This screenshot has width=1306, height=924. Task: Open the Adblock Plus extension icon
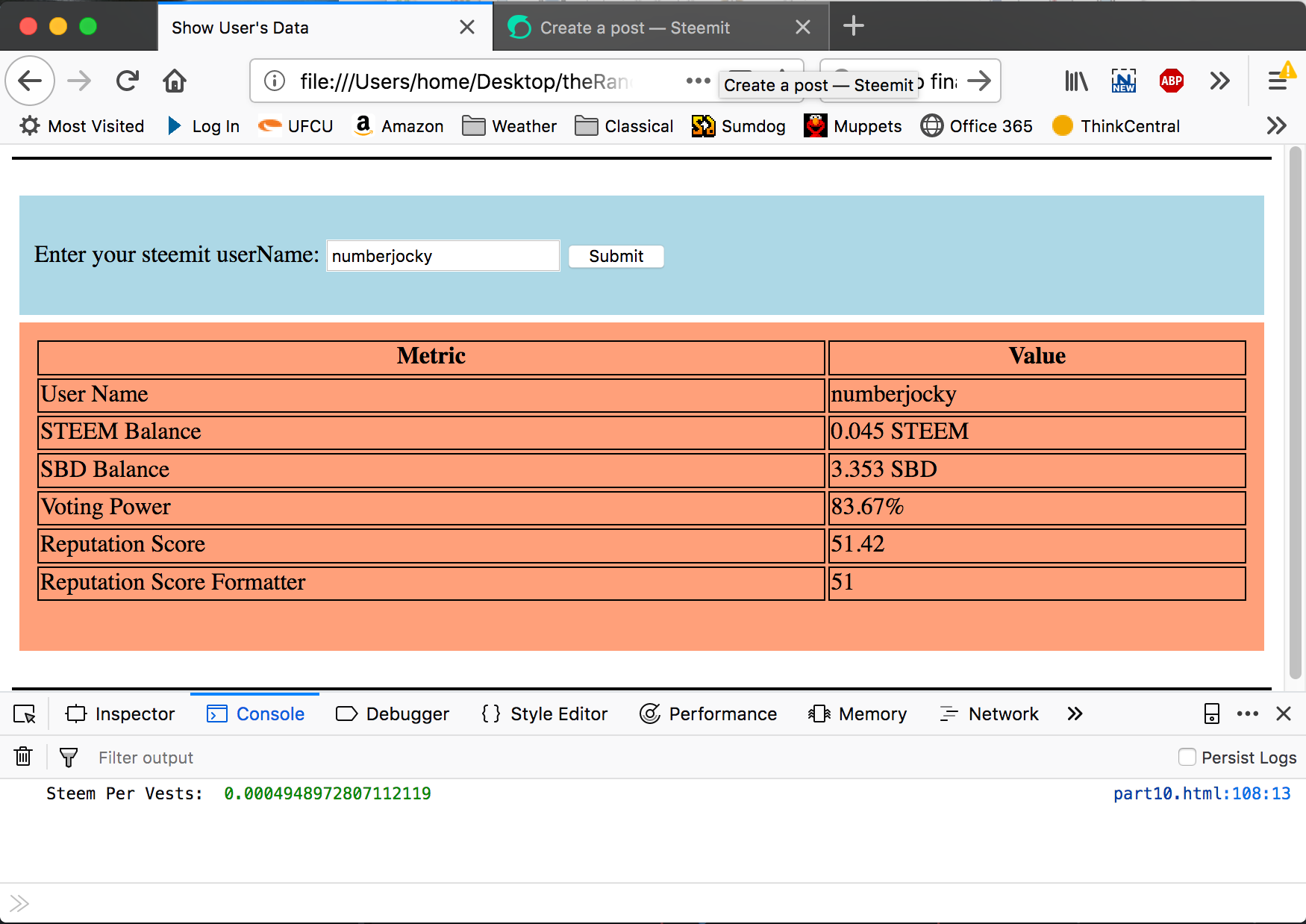click(1172, 81)
